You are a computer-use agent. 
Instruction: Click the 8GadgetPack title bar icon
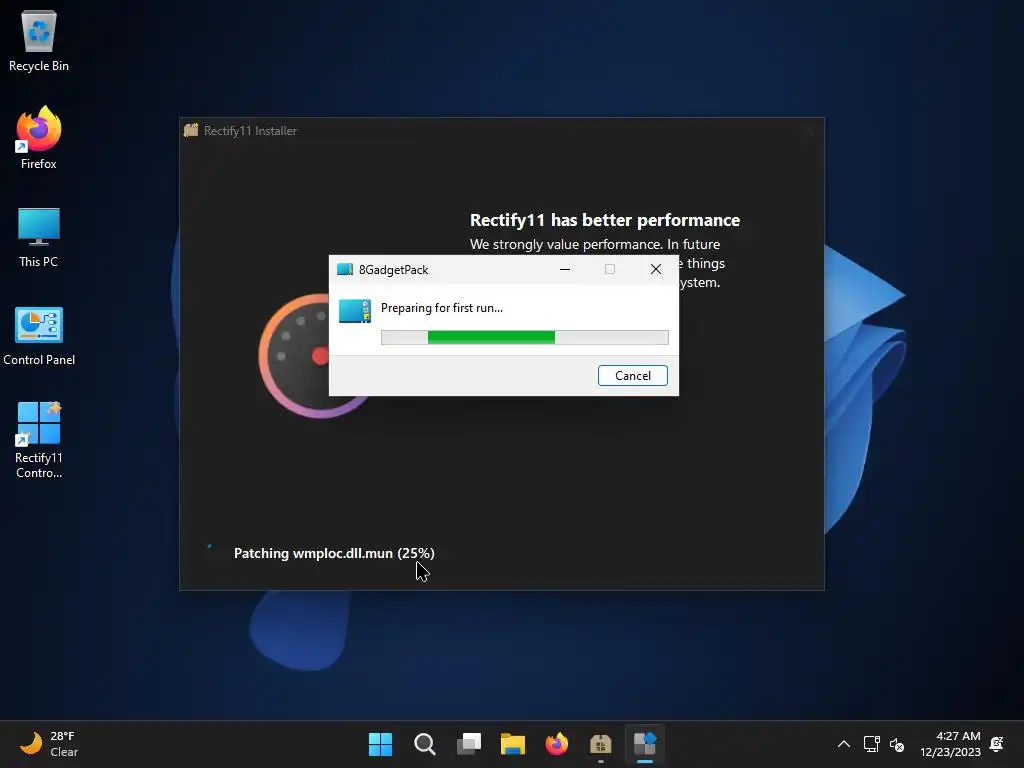tap(344, 270)
